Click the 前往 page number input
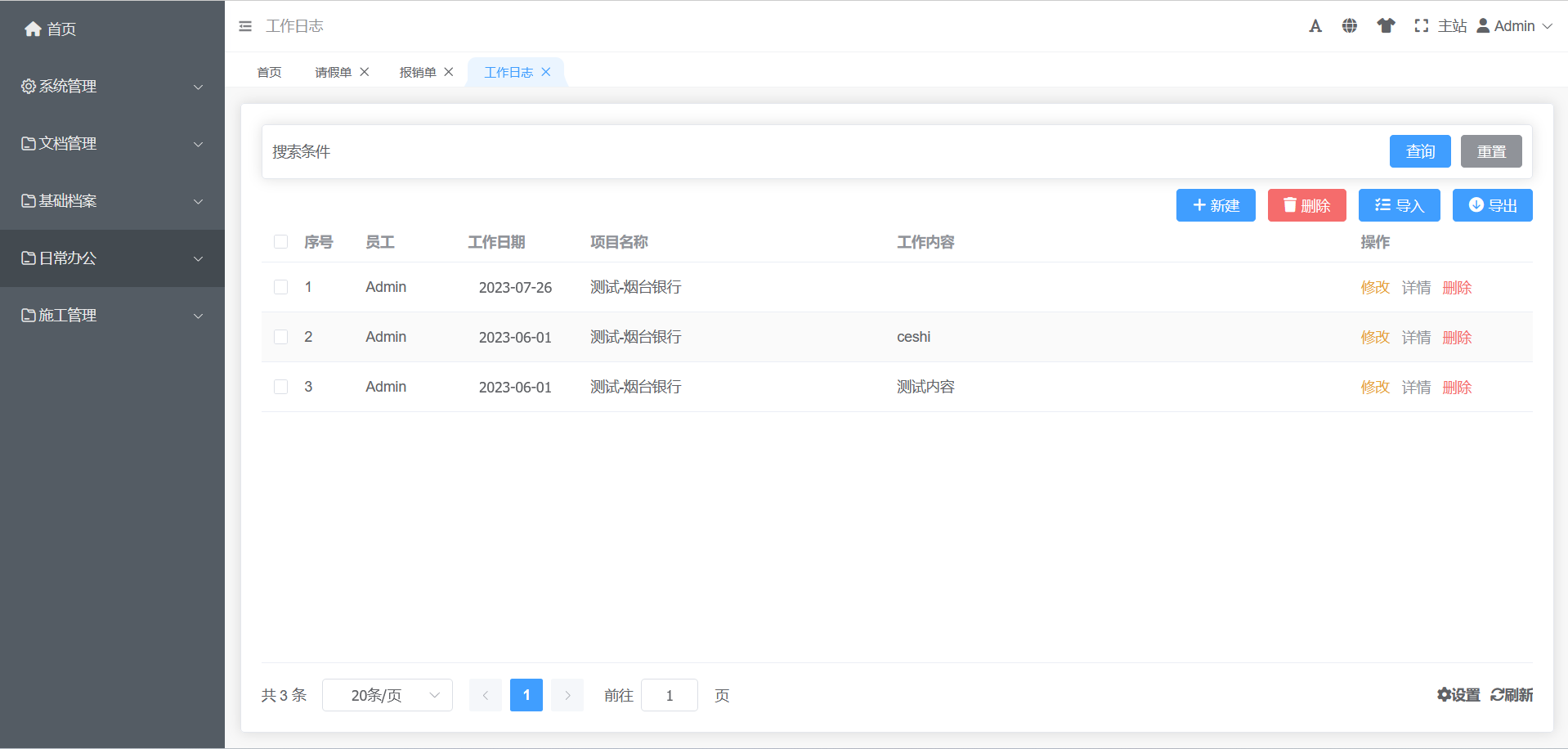This screenshot has height=749, width=1568. (x=670, y=695)
